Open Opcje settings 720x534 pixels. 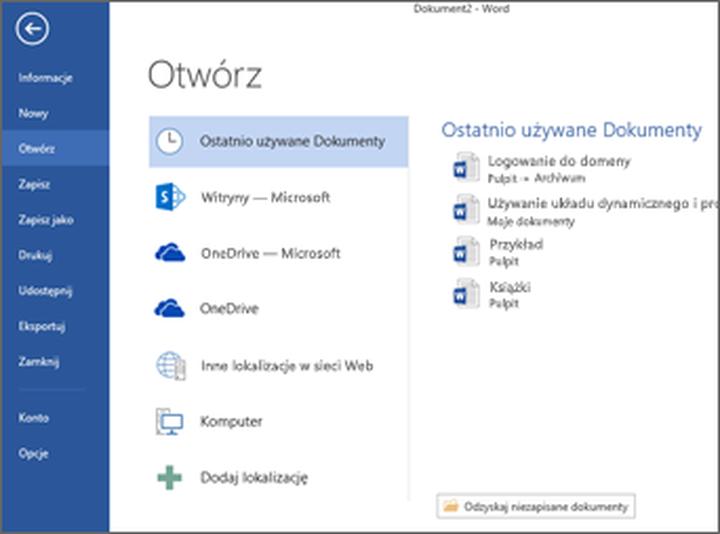pos(33,454)
